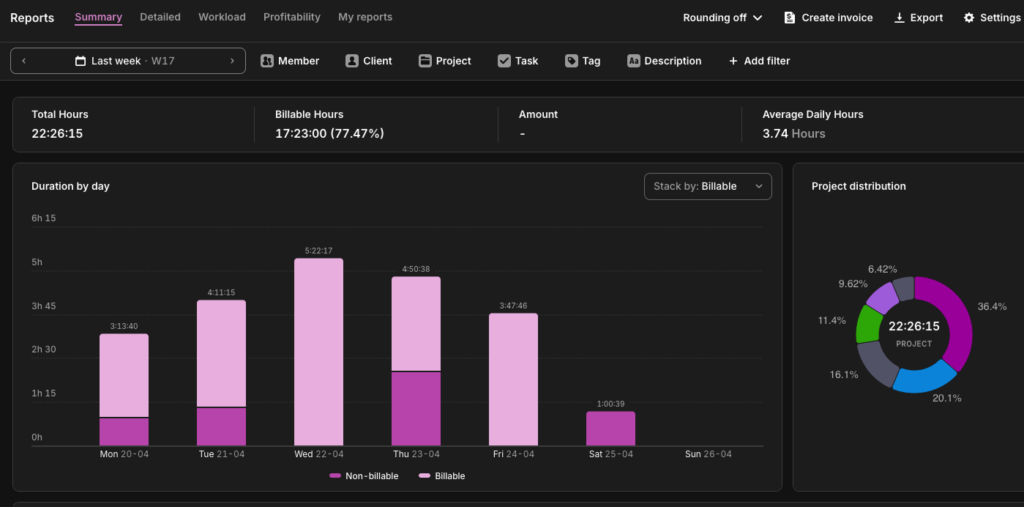Click the Add filter button
The width and height of the screenshot is (1024, 507).
tap(759, 61)
